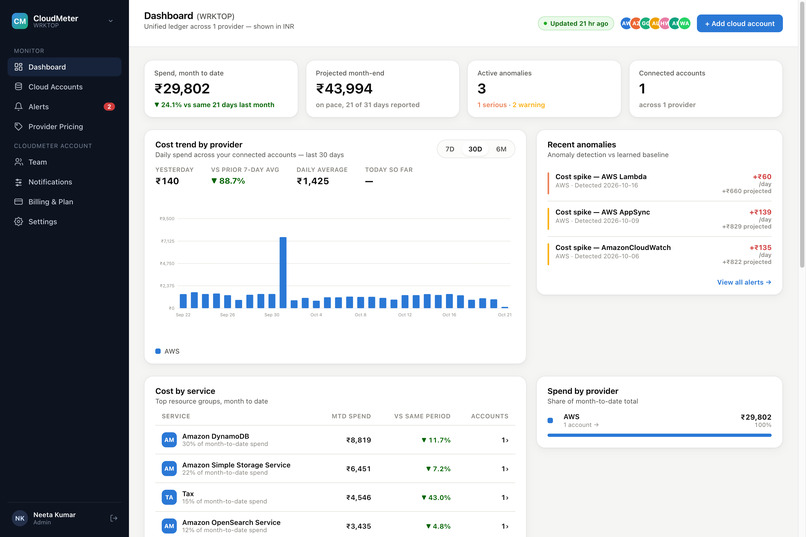Click the page vertical scrollbar
806x537 pixels.
tap(802, 134)
